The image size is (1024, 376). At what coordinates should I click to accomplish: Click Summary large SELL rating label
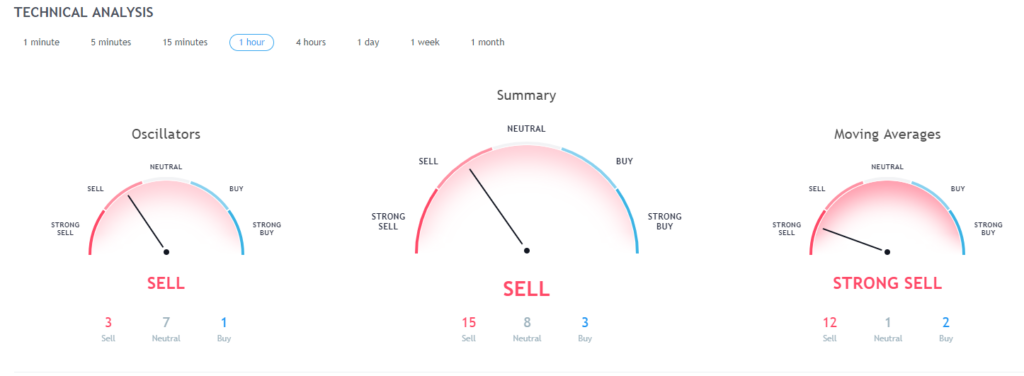click(x=526, y=289)
